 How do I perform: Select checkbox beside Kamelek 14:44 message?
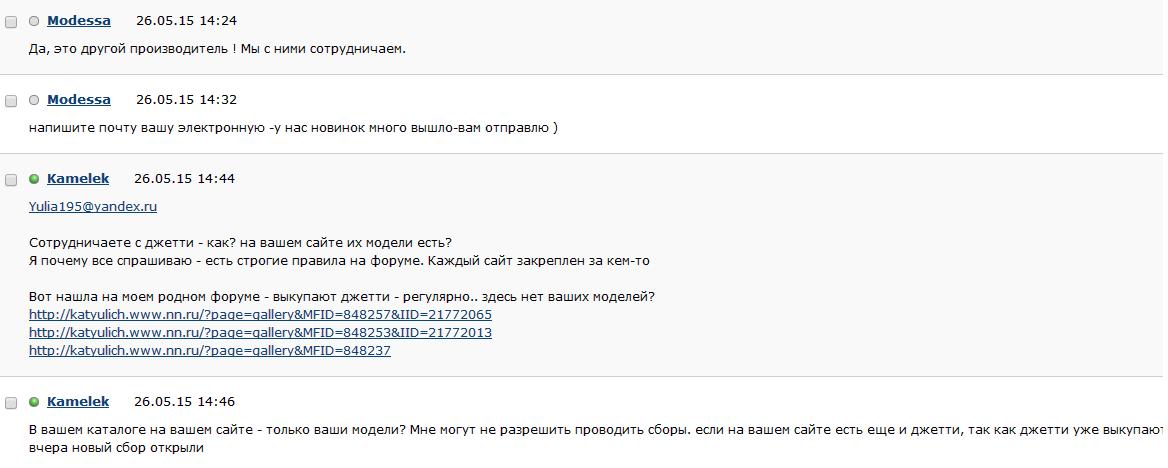11,180
